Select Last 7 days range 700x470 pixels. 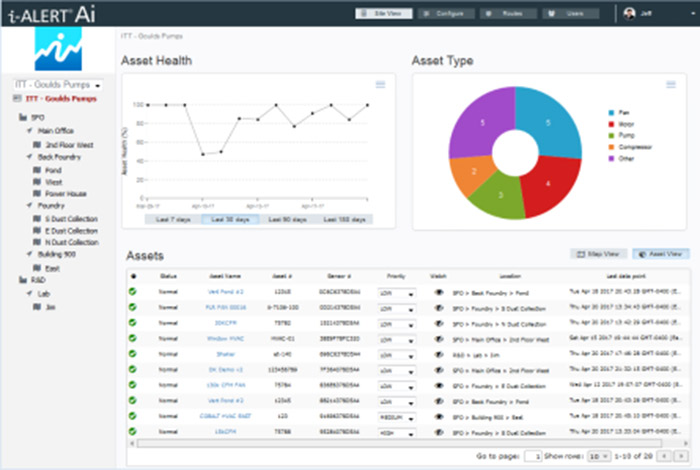173,219
